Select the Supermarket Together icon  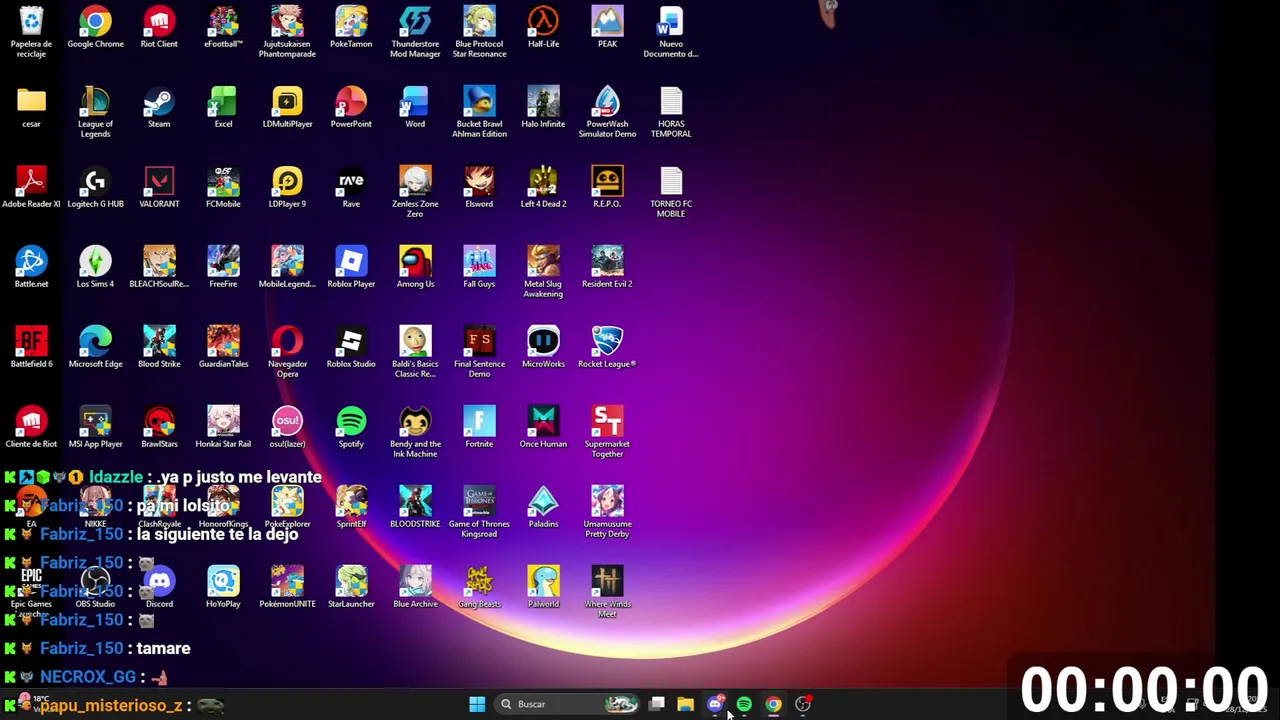pyautogui.click(x=607, y=432)
